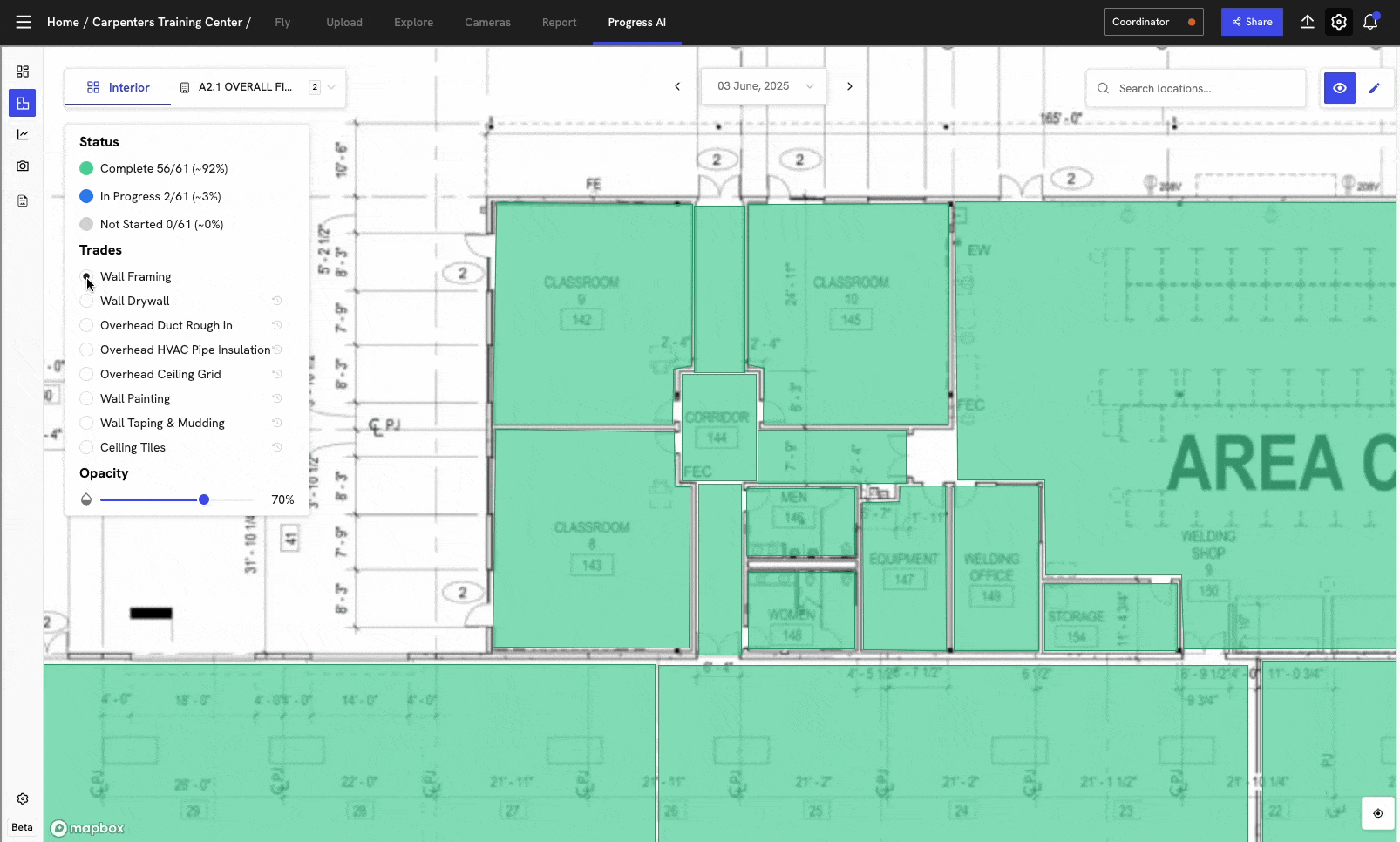Screen dimensions: 1400x842
Task: Switch to the Report tab
Action: [x=559, y=23]
